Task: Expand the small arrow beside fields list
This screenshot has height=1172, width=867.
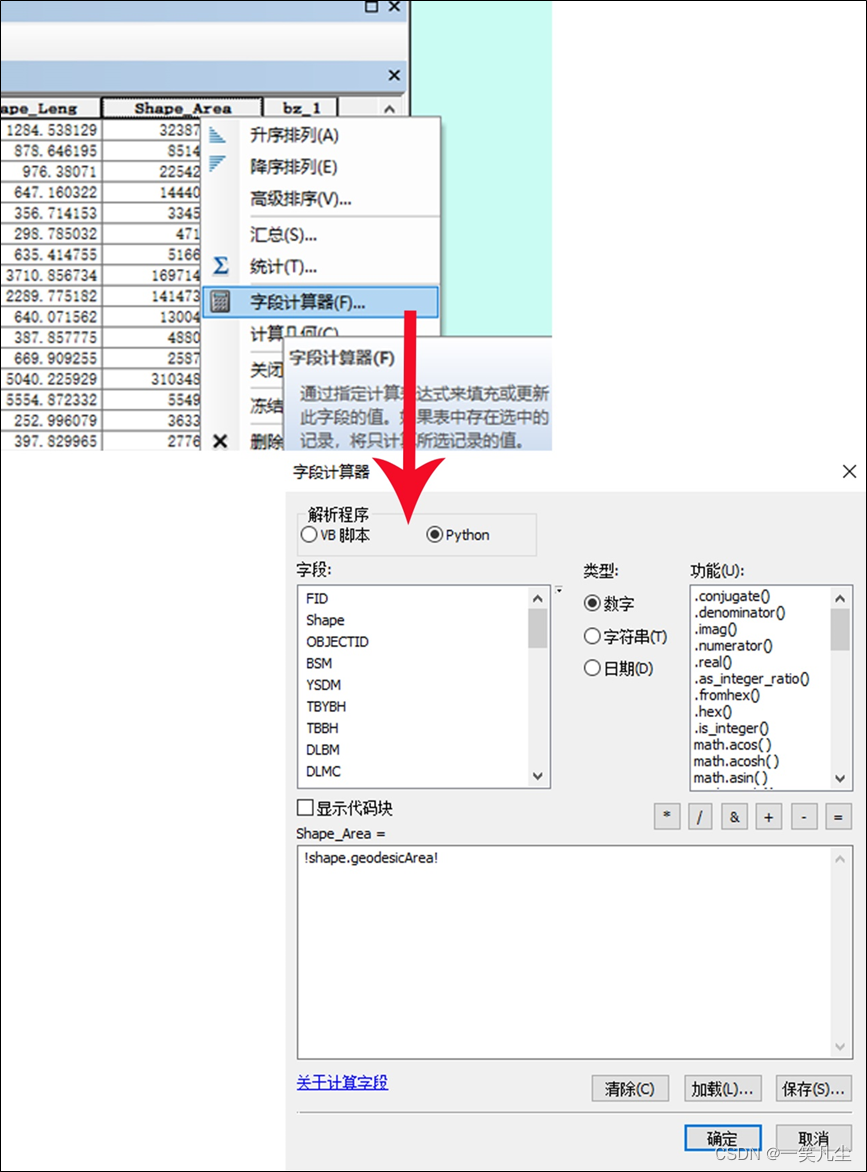Action: (559, 590)
